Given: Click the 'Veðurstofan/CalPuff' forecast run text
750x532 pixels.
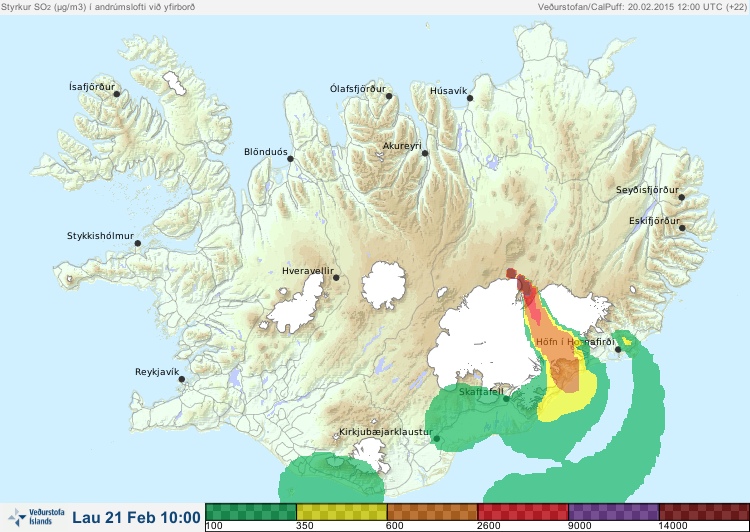Looking at the screenshot, I should pos(642,7).
